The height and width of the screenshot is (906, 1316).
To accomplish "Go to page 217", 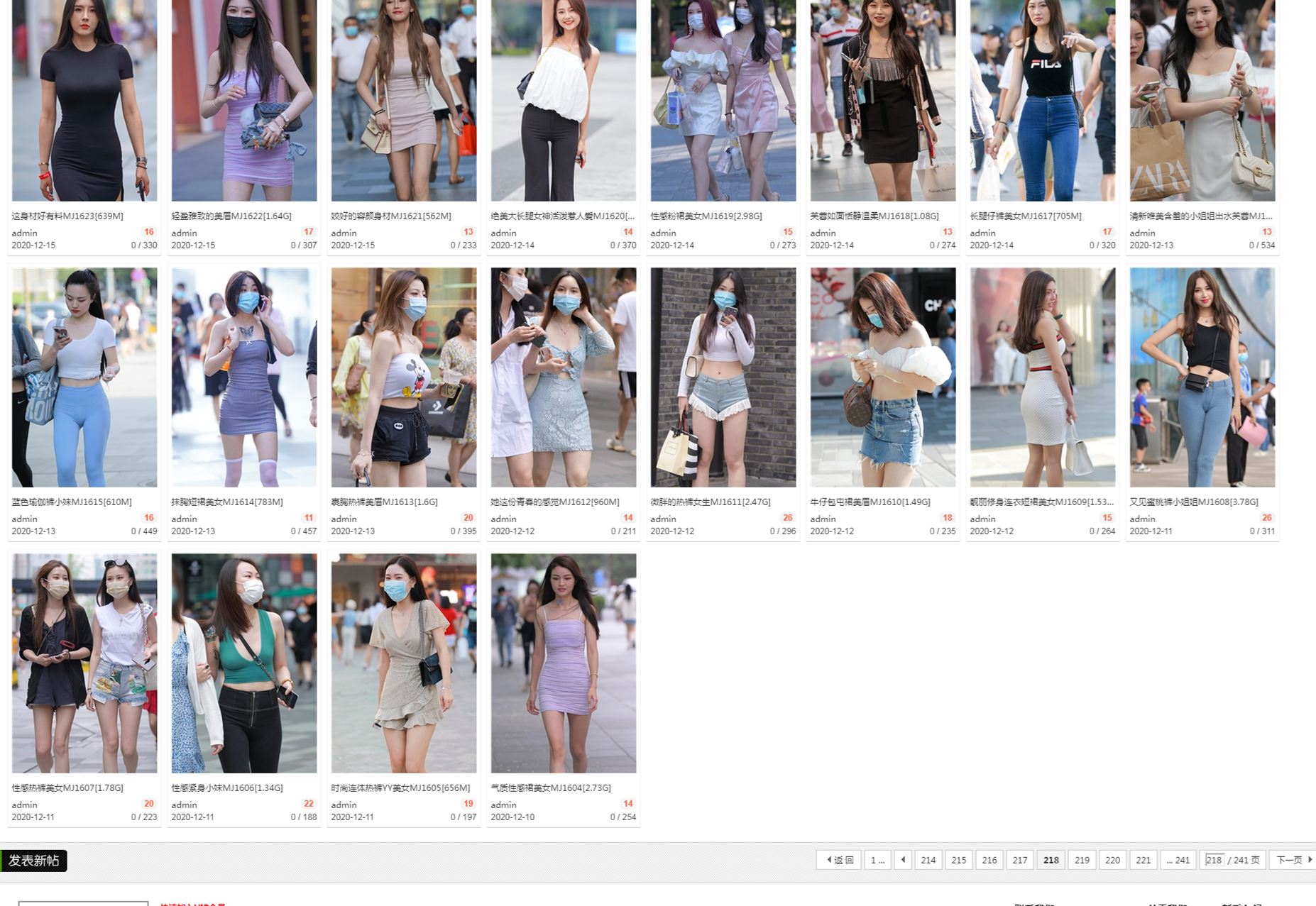I will 1020,860.
